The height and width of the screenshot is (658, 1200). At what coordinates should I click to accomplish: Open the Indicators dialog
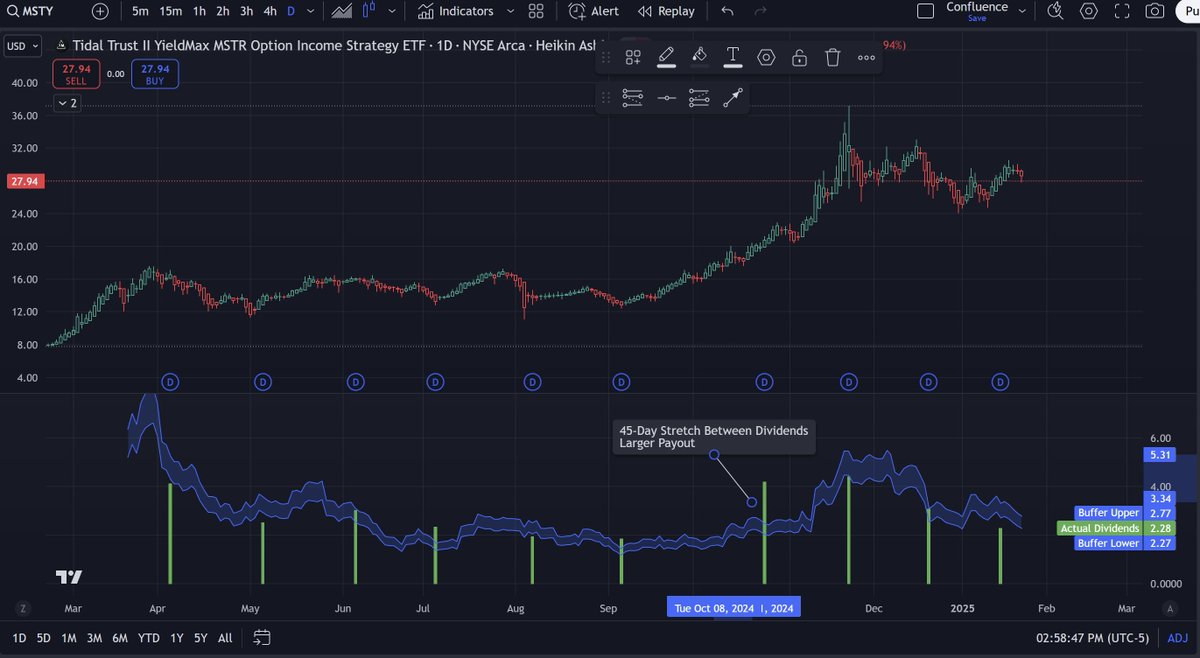(x=456, y=11)
